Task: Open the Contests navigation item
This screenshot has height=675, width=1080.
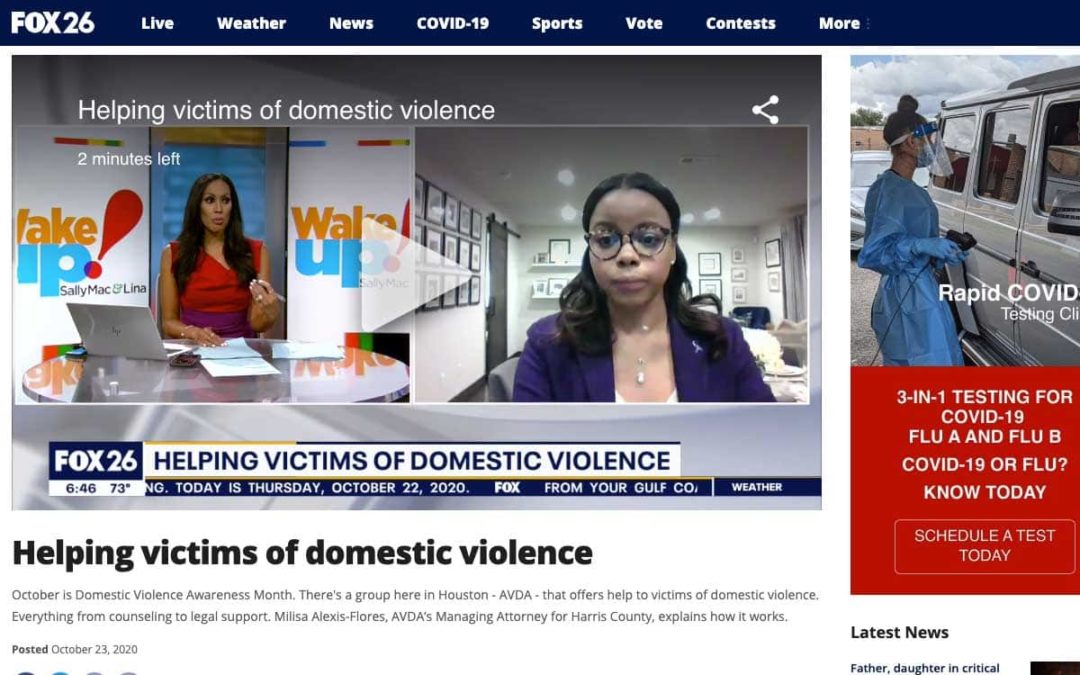Action: point(740,23)
